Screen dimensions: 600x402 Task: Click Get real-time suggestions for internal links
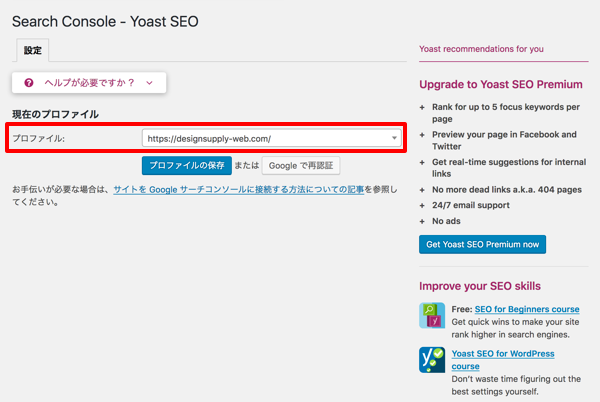point(509,168)
